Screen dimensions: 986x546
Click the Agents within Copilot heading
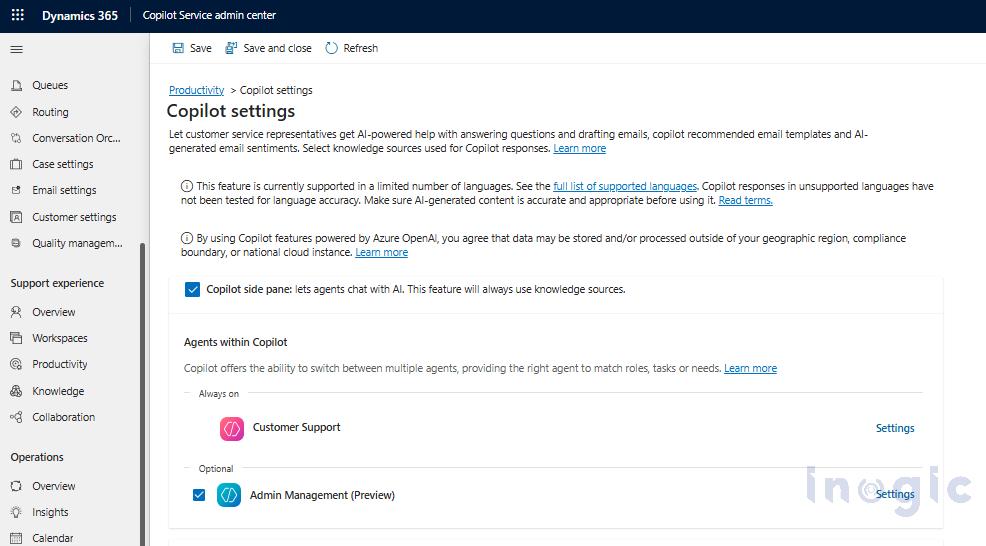(x=235, y=342)
